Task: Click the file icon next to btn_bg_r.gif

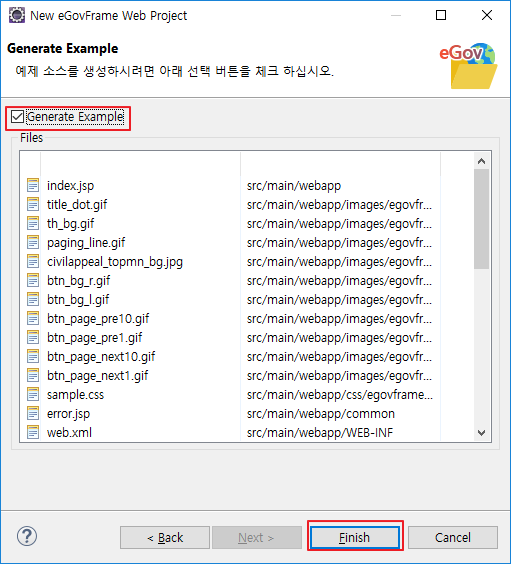Action: (x=33, y=280)
